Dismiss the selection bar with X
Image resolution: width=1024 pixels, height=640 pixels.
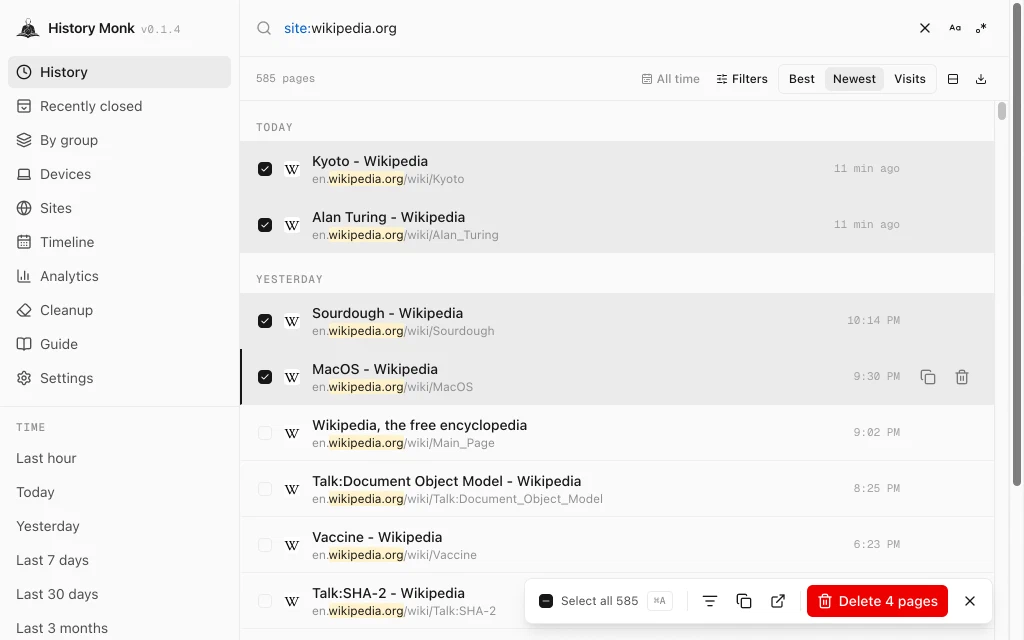[970, 601]
